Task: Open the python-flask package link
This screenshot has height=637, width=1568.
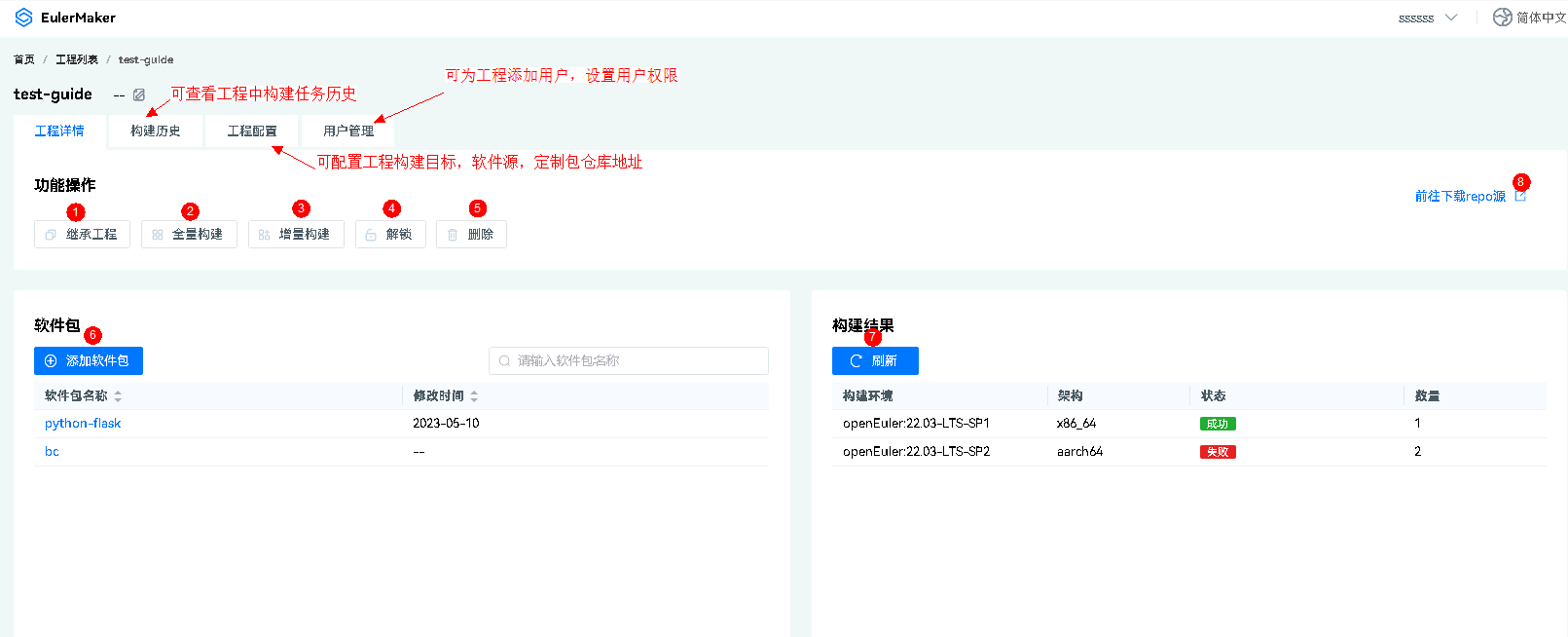Action: click(83, 424)
